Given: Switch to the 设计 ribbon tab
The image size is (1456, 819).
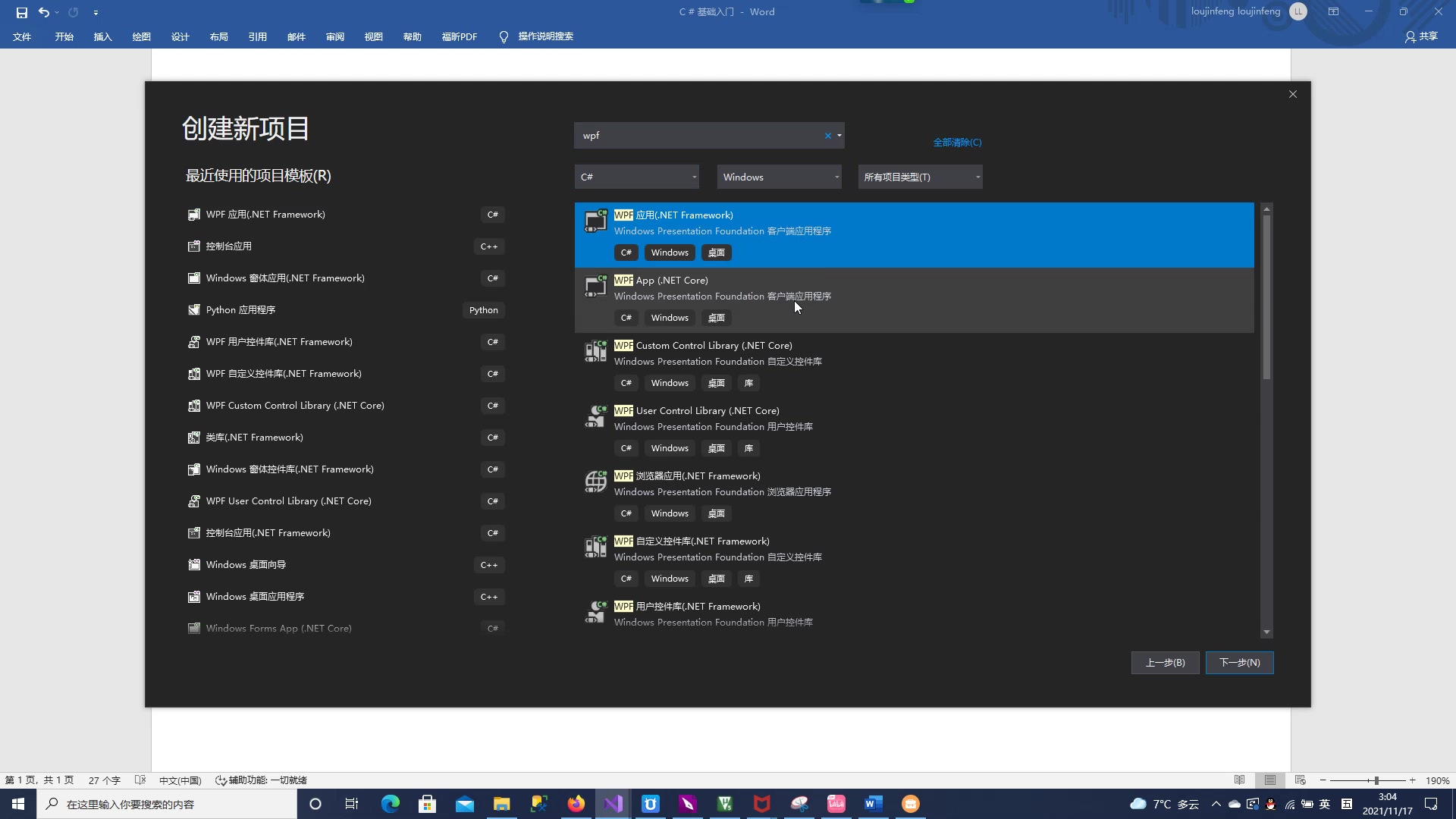Looking at the screenshot, I should pyautogui.click(x=180, y=36).
